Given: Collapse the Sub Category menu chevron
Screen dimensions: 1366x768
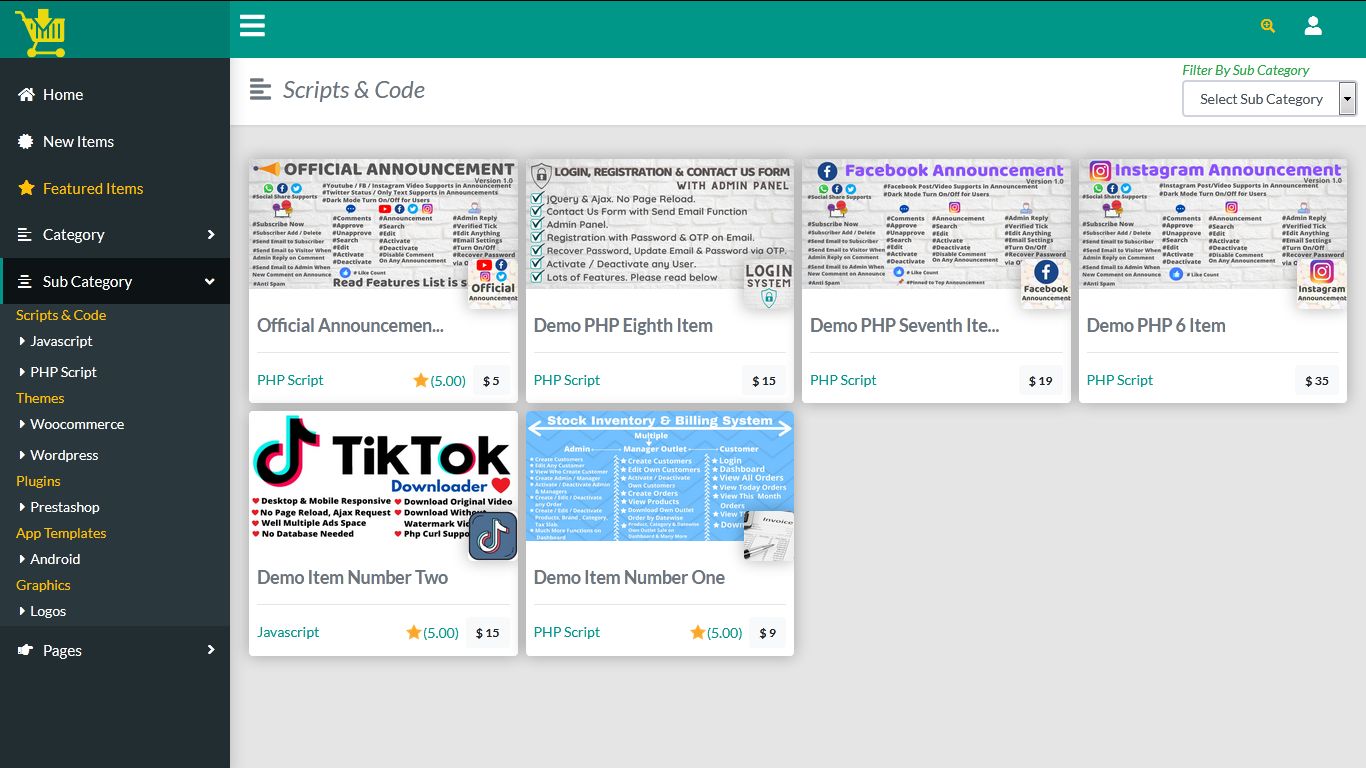Looking at the screenshot, I should click(210, 282).
